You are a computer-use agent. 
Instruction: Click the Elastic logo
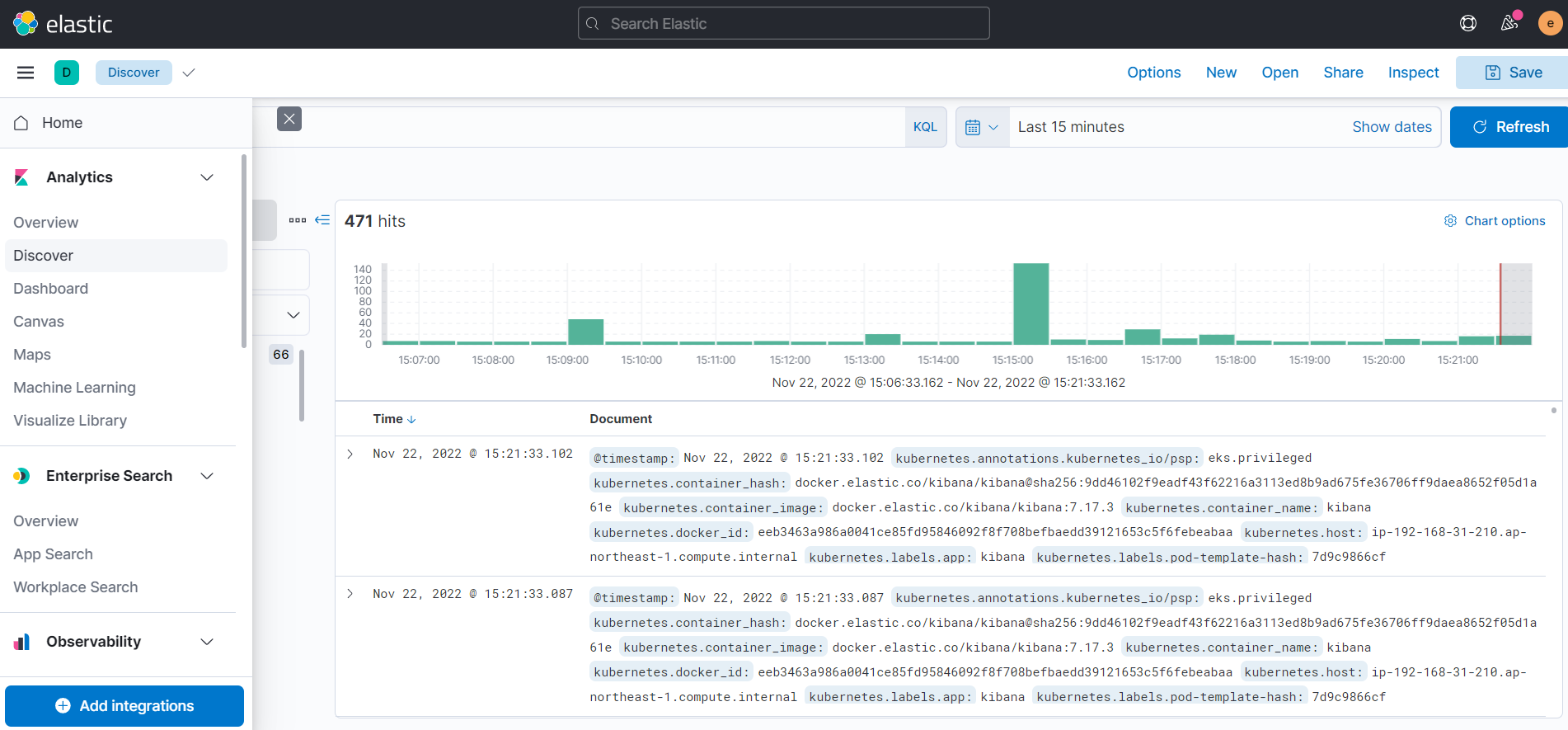click(x=63, y=24)
